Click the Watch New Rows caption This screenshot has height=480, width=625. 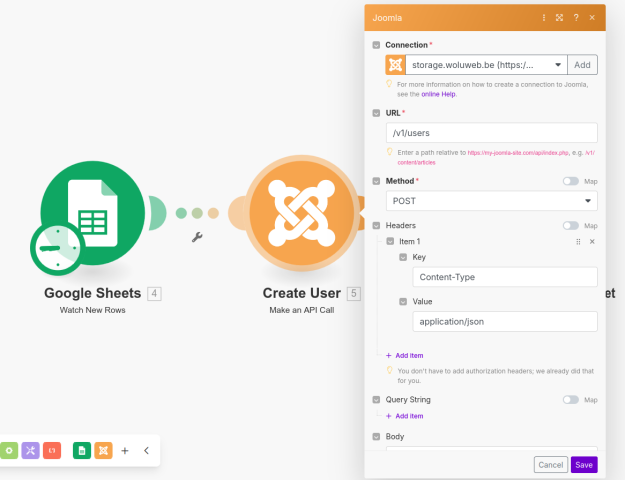click(92, 310)
